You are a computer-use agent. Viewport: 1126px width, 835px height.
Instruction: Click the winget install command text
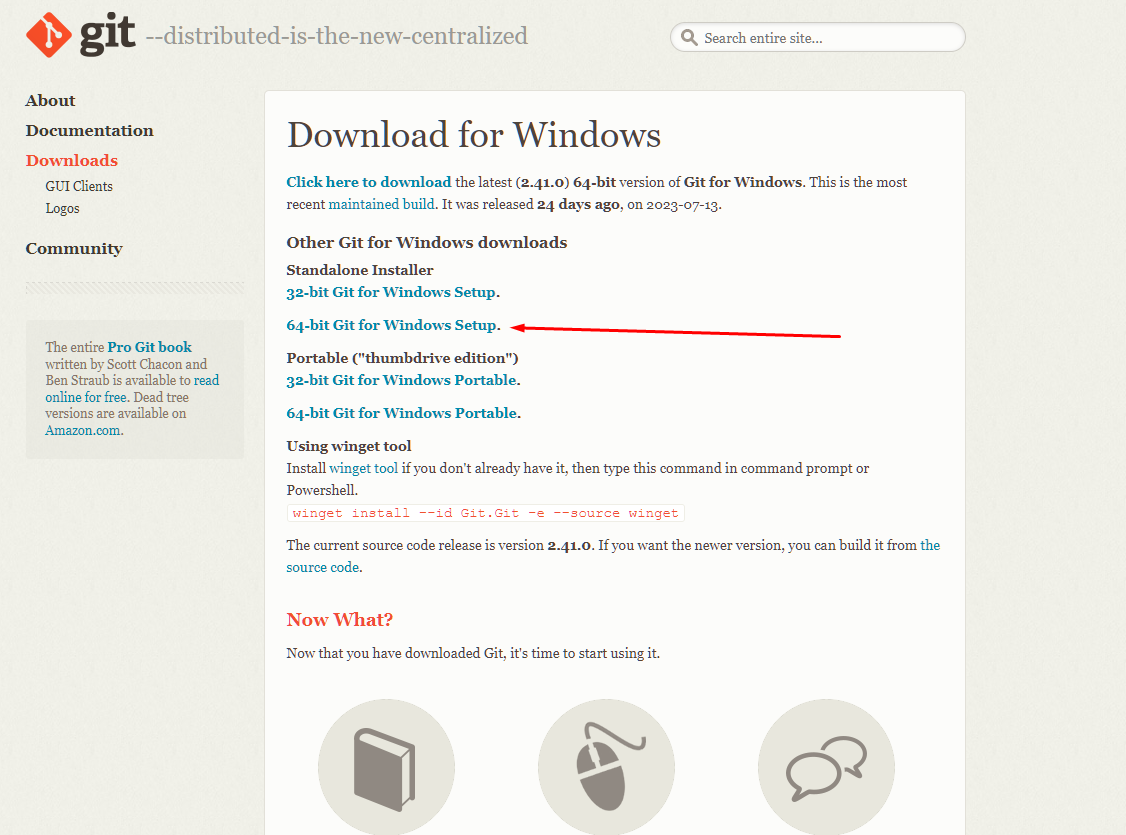485,513
